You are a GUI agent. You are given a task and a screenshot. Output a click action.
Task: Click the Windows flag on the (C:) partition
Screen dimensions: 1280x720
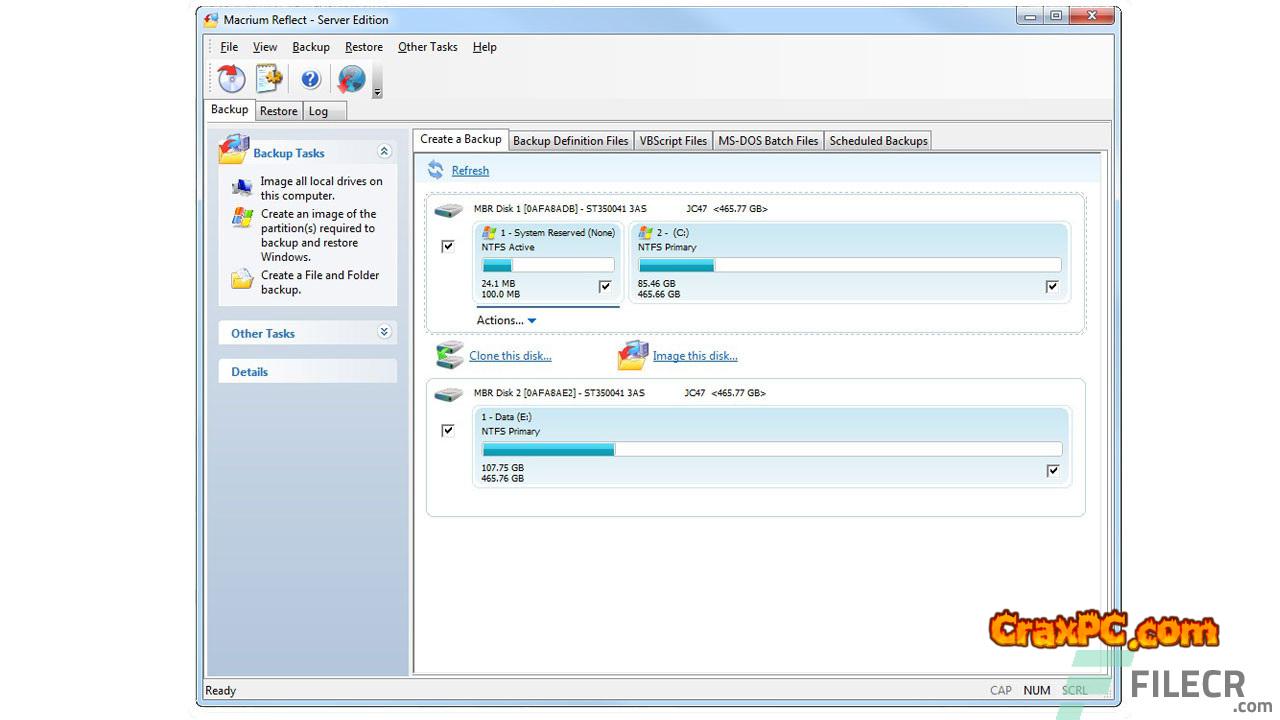pos(646,233)
